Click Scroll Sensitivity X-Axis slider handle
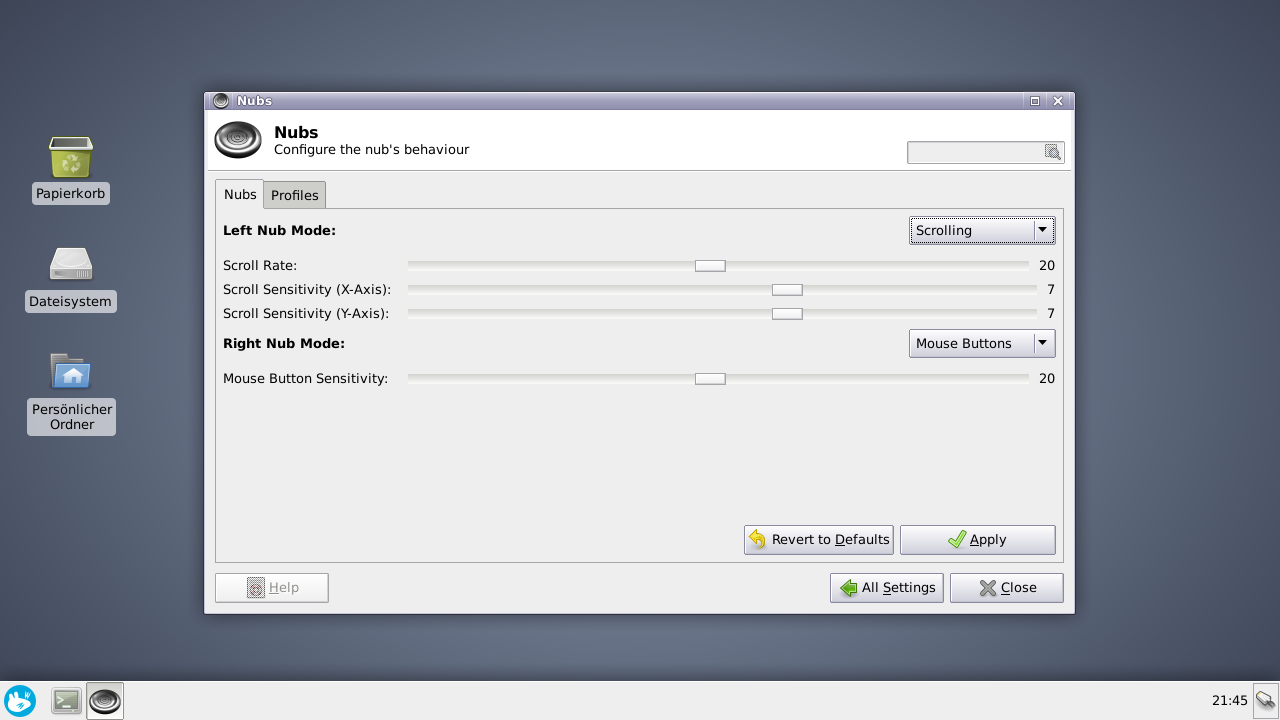 (787, 289)
